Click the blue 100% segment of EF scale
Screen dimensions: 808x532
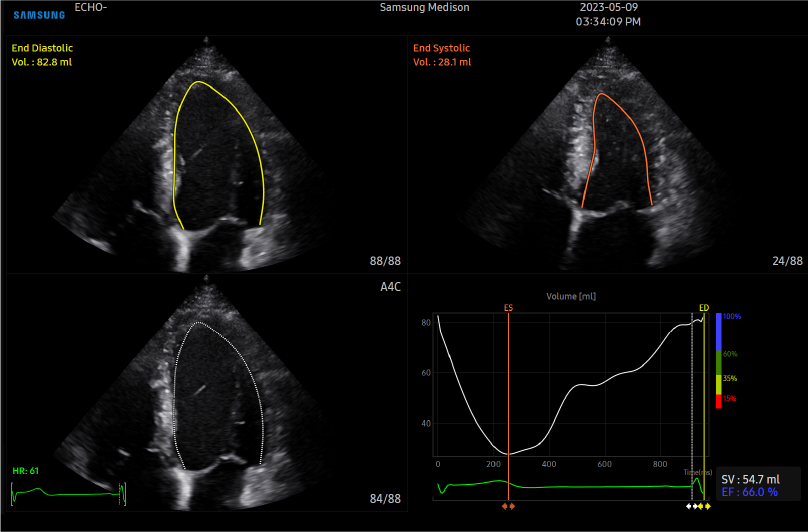[x=719, y=331]
